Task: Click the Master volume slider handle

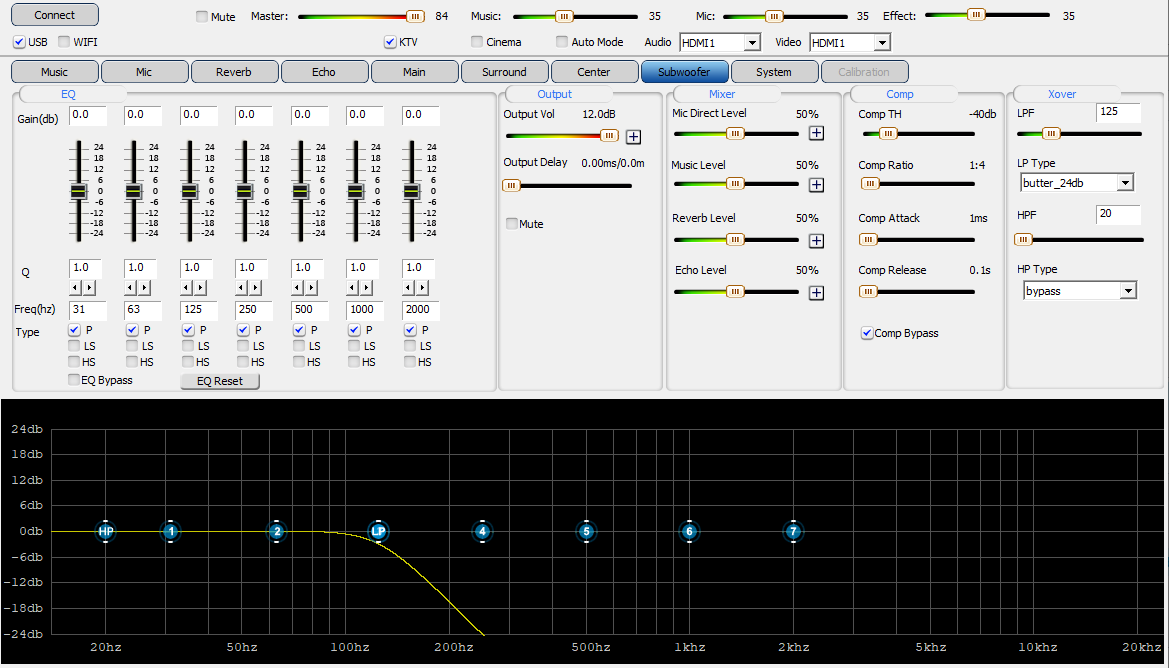Action: (x=414, y=16)
